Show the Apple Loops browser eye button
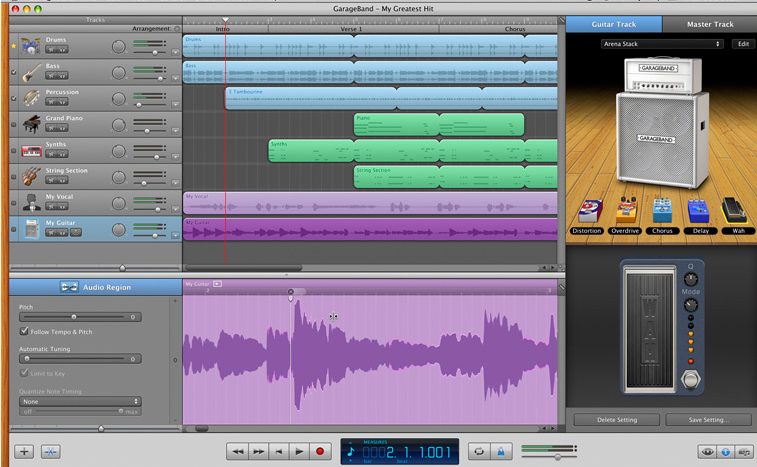This screenshot has width=757, height=467. [x=707, y=452]
